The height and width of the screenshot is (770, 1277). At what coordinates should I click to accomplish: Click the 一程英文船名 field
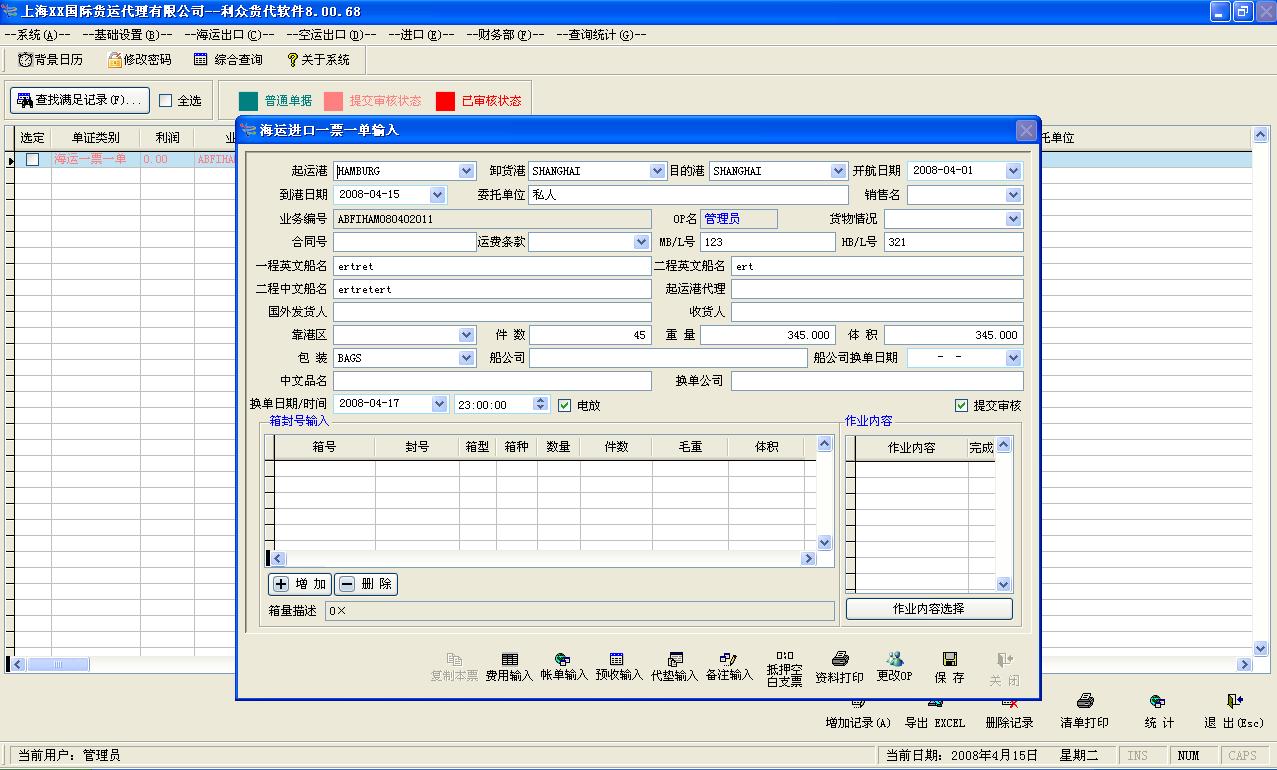[492, 266]
